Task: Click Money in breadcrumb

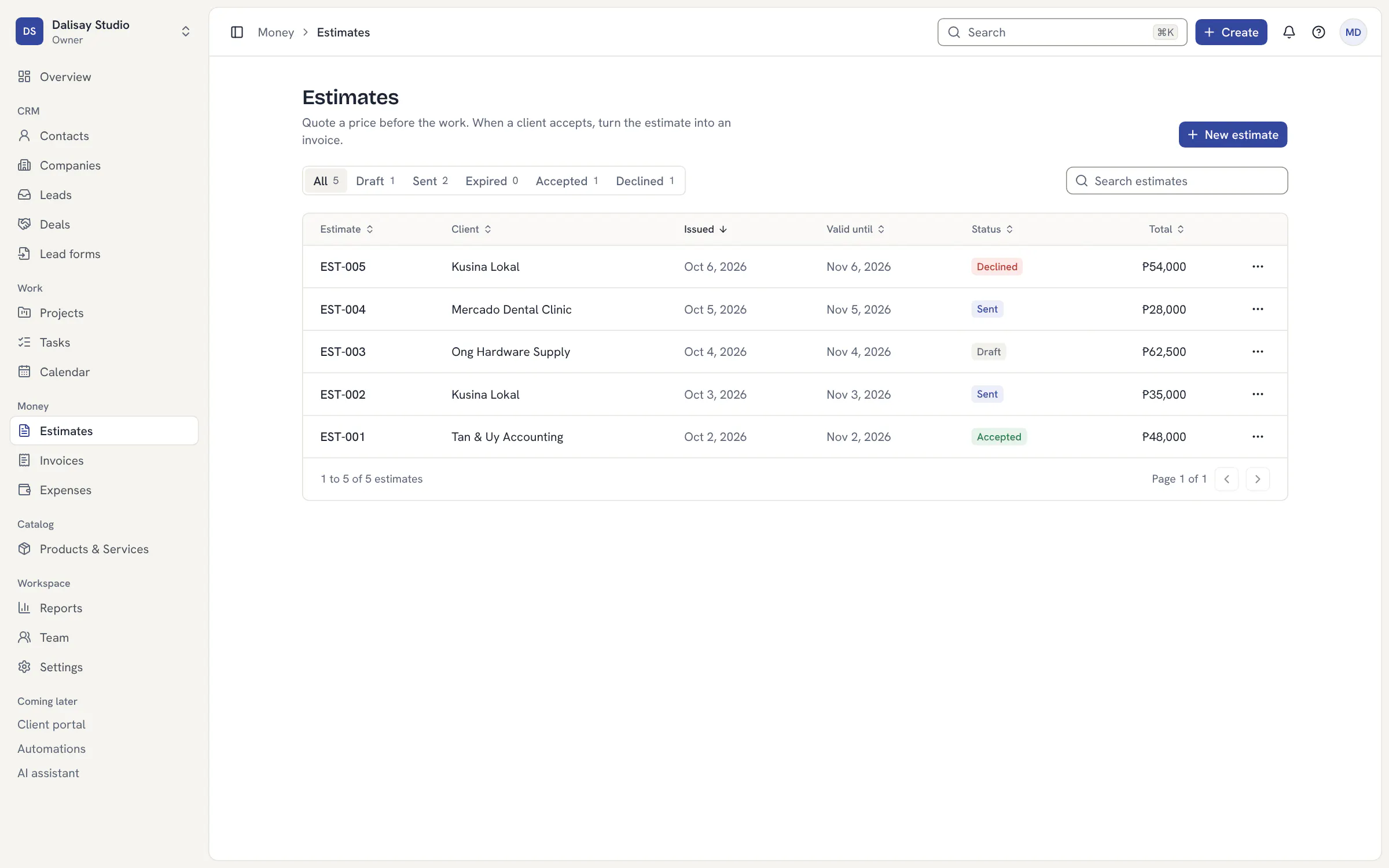Action: coord(276,32)
